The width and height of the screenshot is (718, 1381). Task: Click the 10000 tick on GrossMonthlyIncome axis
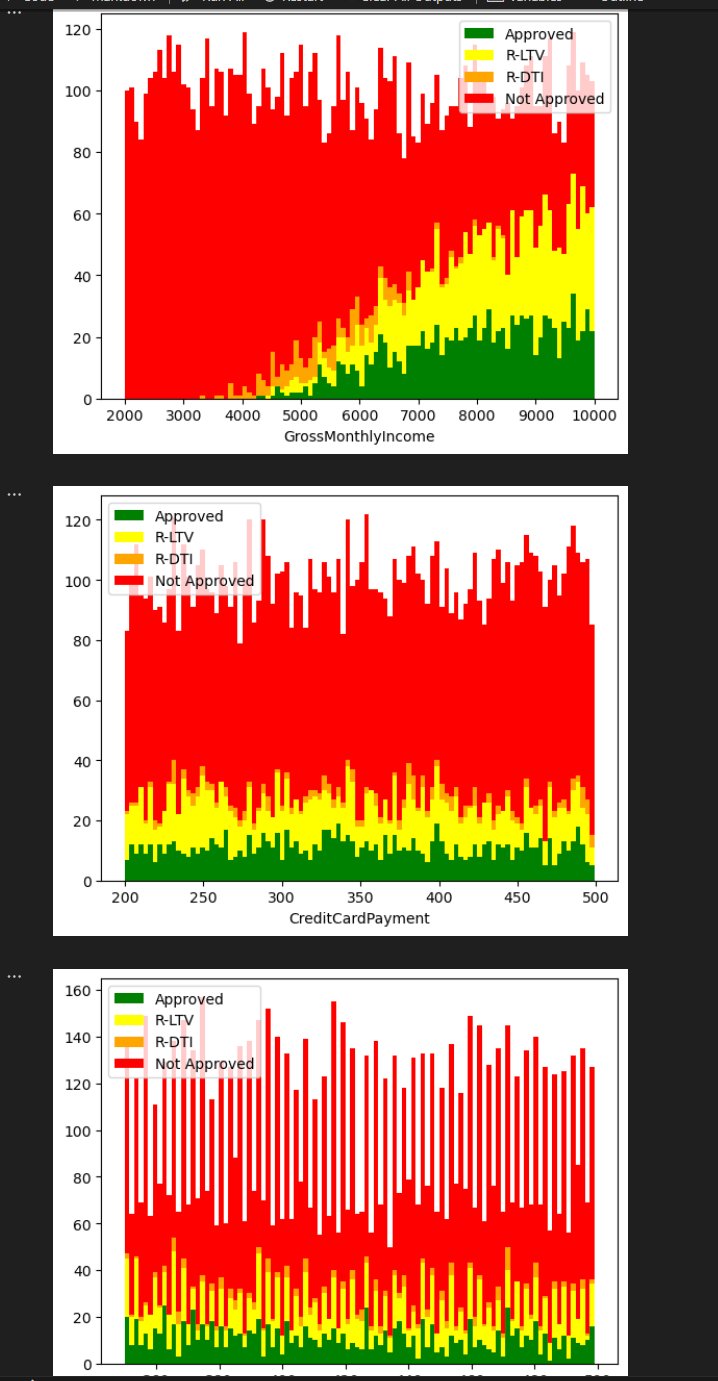click(594, 414)
